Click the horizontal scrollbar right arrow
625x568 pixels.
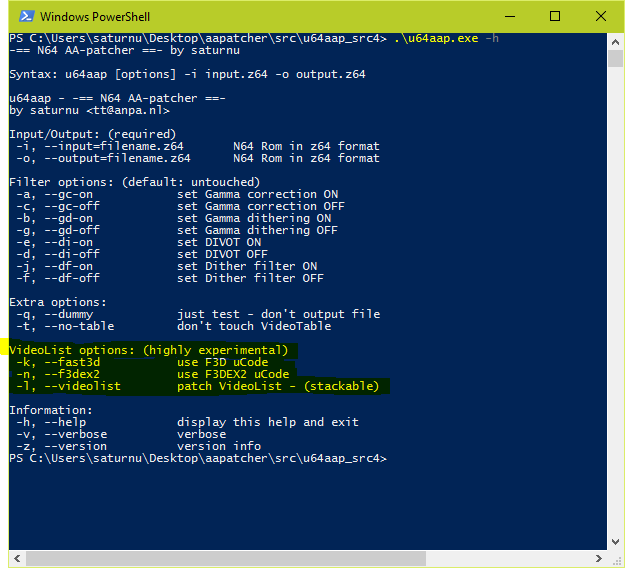599,558
